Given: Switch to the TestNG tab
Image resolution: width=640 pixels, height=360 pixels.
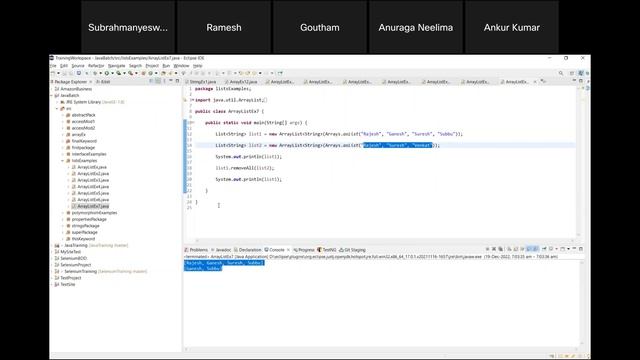Looking at the screenshot, I should point(327,250).
